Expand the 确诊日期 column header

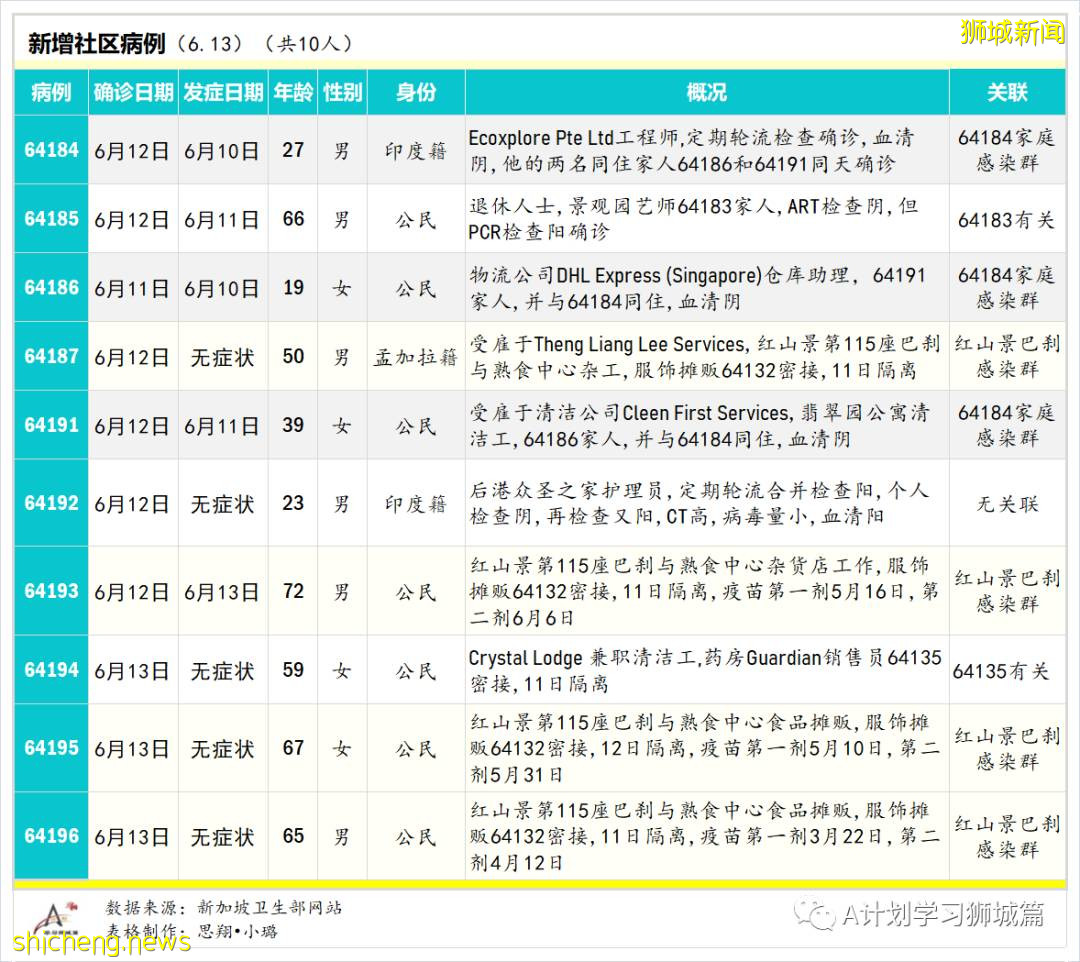131,92
